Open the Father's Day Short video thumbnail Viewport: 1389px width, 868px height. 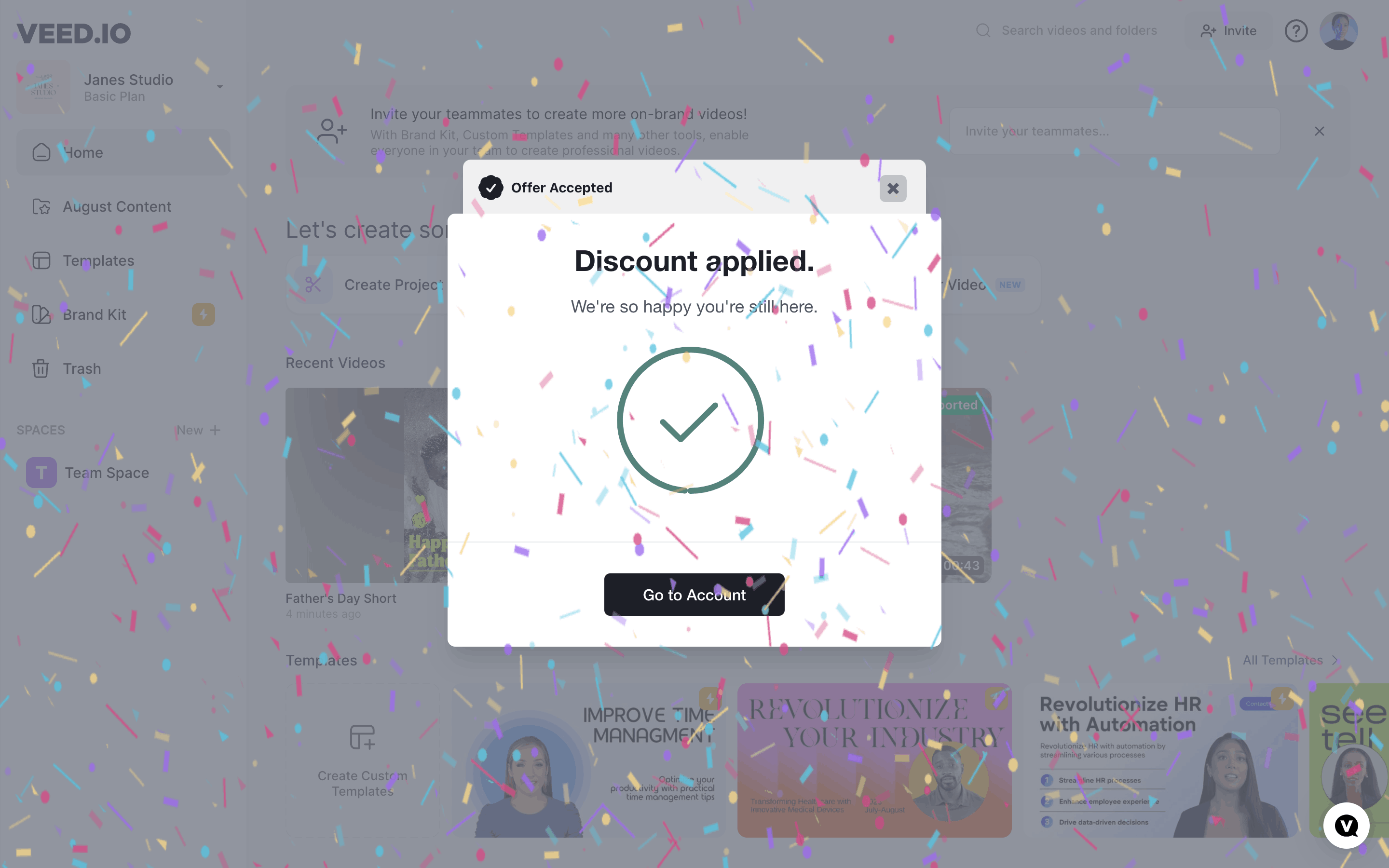367,485
